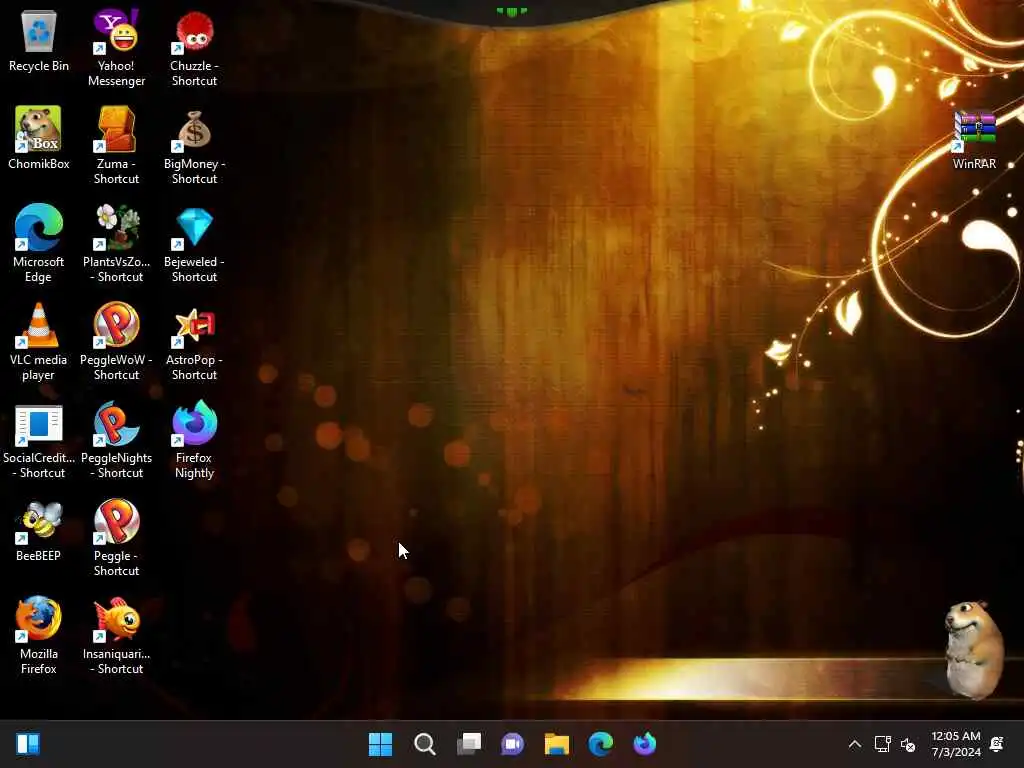The height and width of the screenshot is (768, 1024).
Task: Select the WinRAR desktop icon
Action: [x=974, y=139]
